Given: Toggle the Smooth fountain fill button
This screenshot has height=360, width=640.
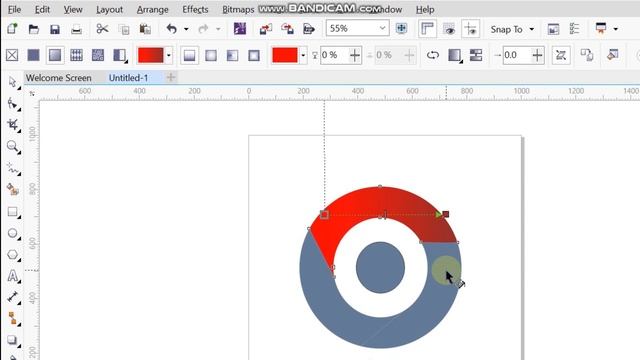Looking at the screenshot, I should pyautogui.click(x=476, y=55).
